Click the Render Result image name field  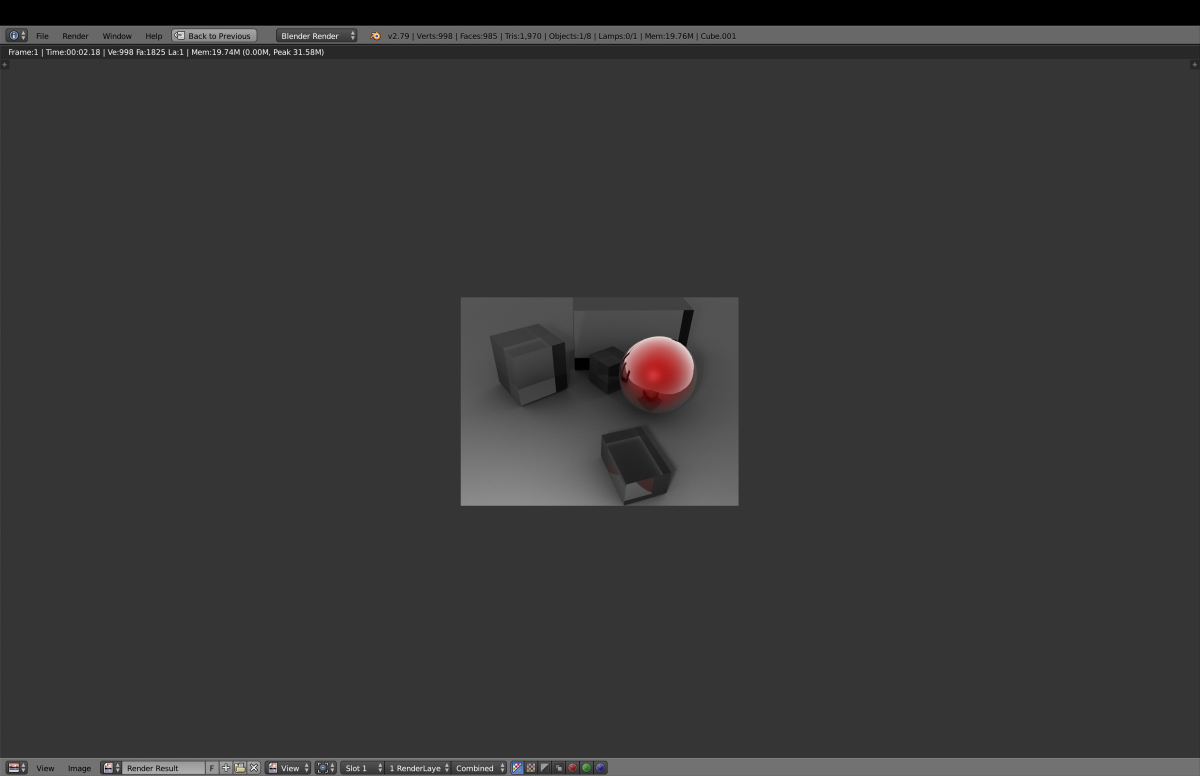pyautogui.click(x=163, y=768)
